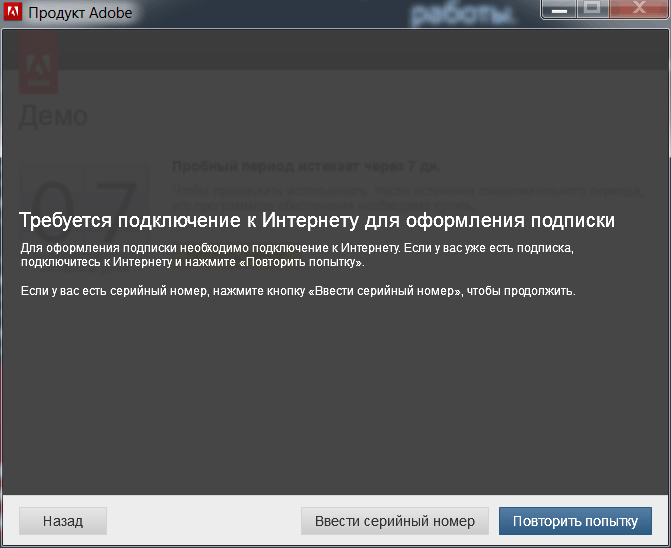The height and width of the screenshot is (548, 671).
Task: Click Повторить попытку button
Action: pos(575,521)
